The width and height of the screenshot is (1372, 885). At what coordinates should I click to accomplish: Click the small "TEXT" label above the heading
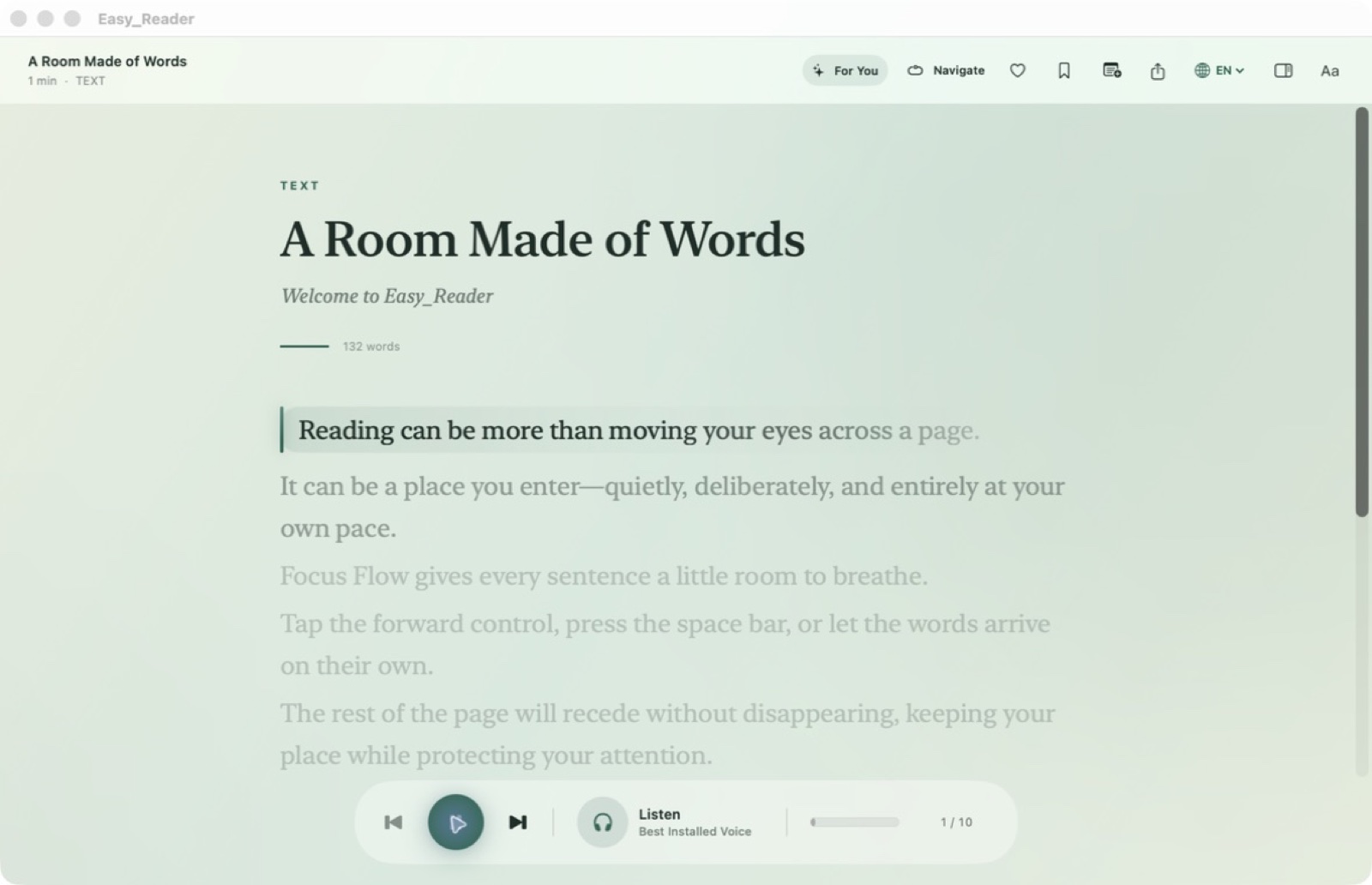(x=299, y=185)
